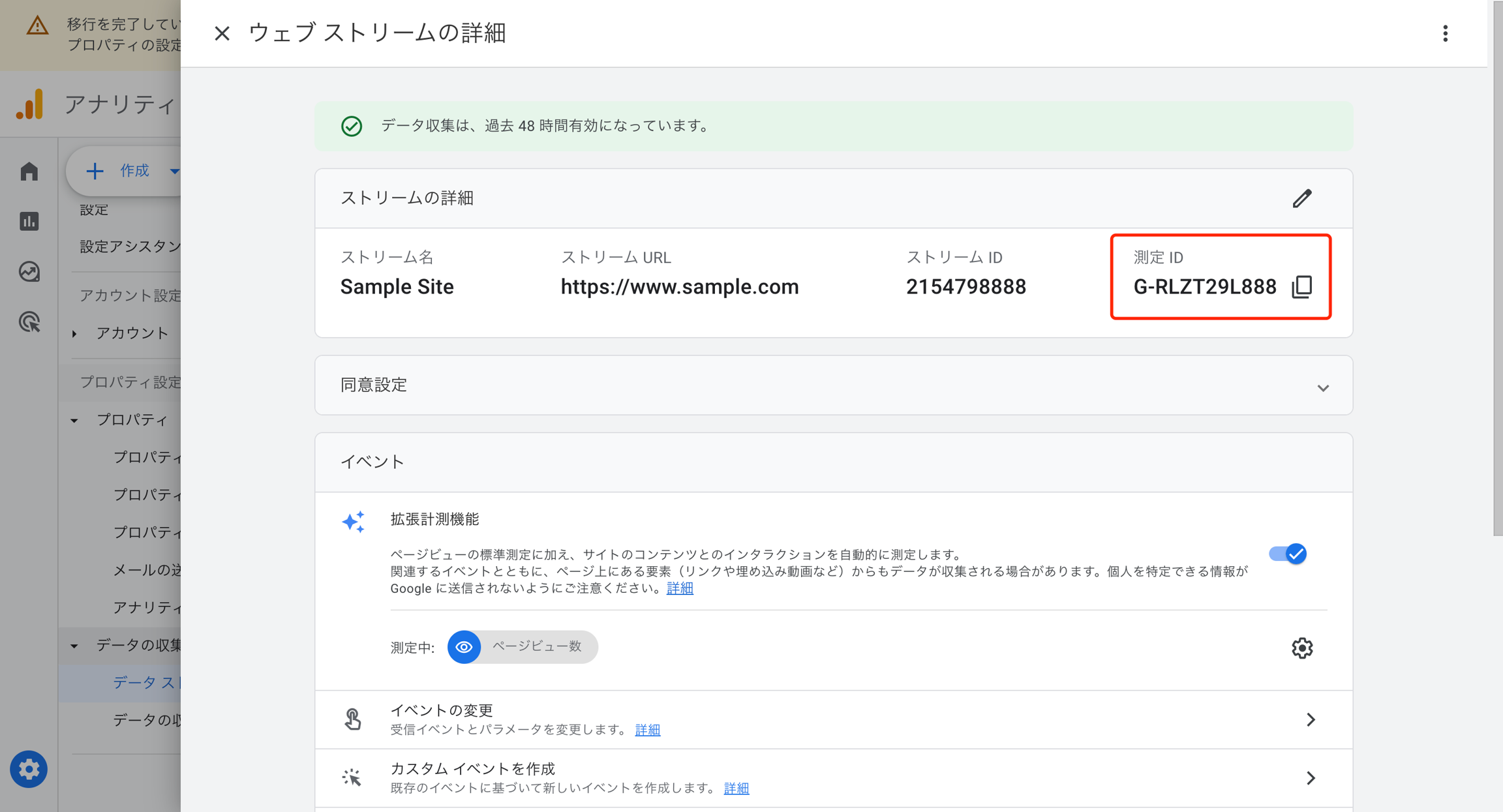Click the blue Admin gear button
This screenshot has width=1503, height=812.
[x=29, y=769]
